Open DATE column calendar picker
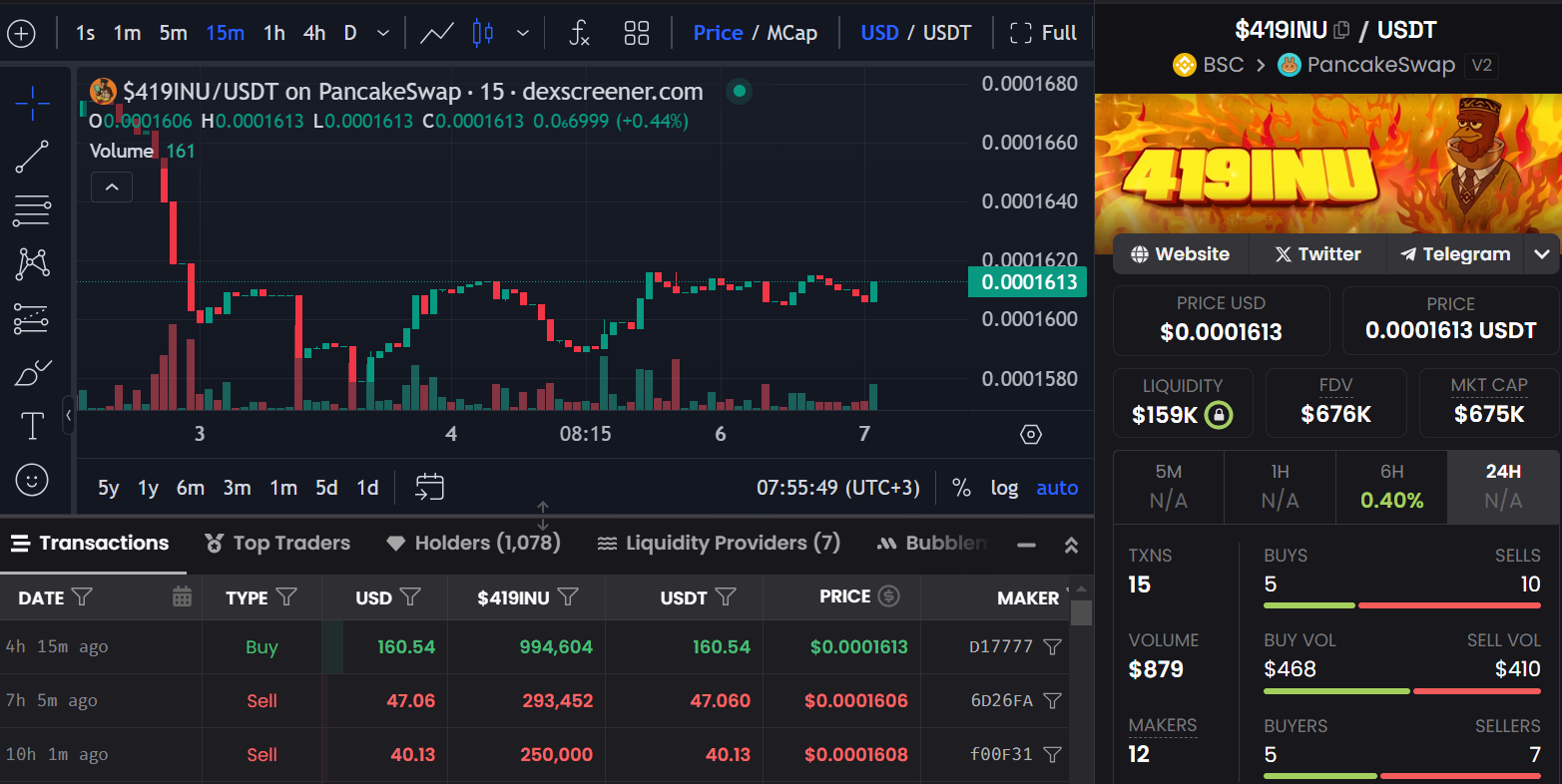Screen dimensions: 1562x784 tap(182, 596)
